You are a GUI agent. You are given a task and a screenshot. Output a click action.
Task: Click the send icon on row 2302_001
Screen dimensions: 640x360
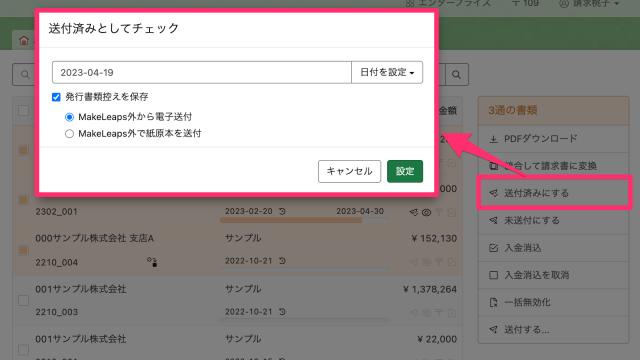pos(413,212)
